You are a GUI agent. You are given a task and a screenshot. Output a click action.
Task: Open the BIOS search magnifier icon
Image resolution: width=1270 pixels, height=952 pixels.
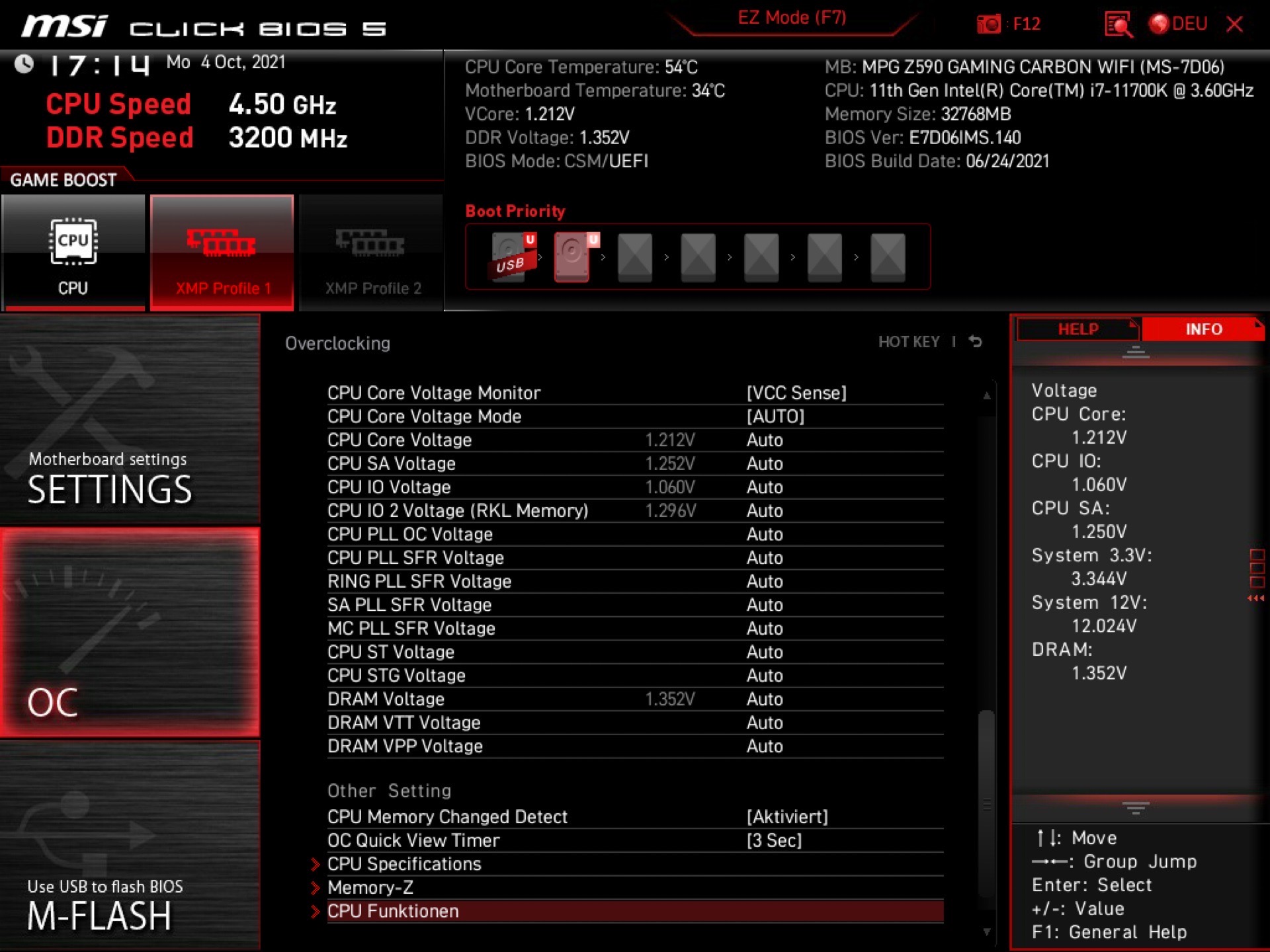click(1118, 25)
